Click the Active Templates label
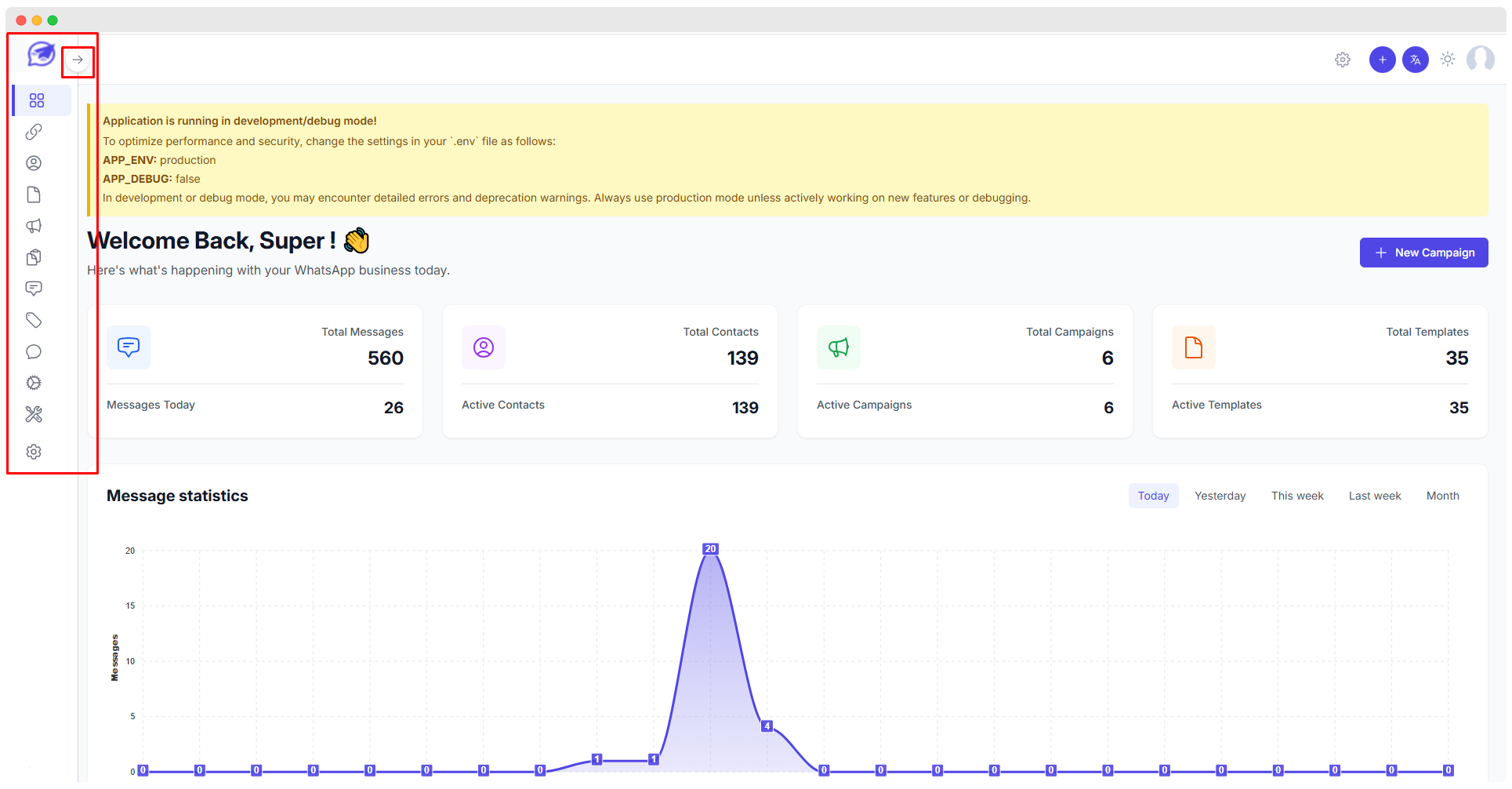Image resolution: width=1512 pixels, height=789 pixels. tap(1216, 405)
